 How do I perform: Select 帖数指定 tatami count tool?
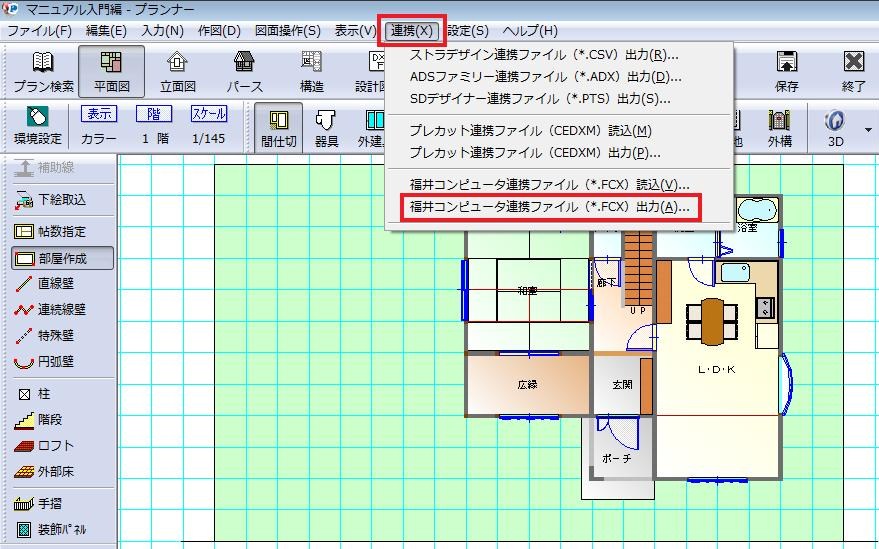coord(50,231)
